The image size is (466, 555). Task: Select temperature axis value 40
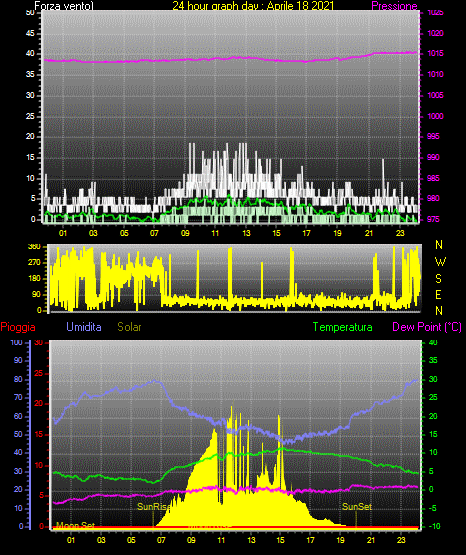pos(433,342)
